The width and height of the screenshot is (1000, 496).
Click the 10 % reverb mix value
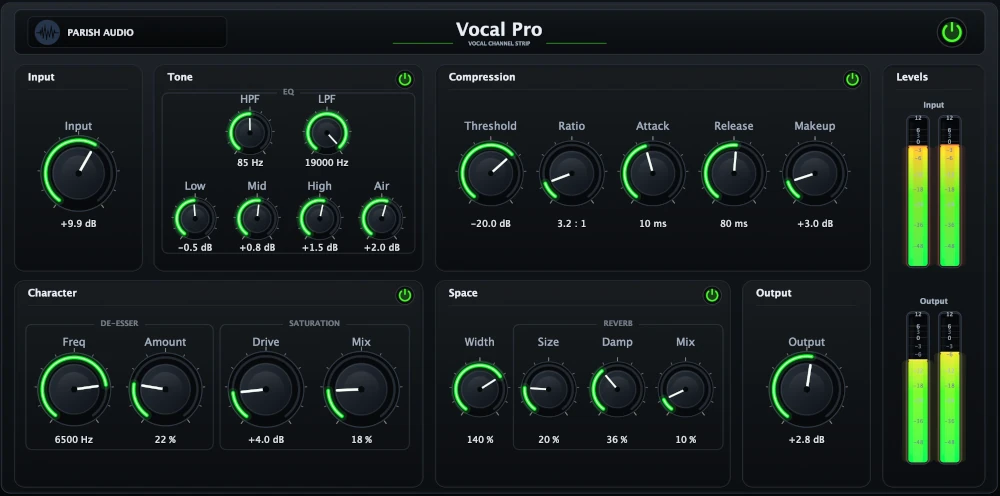click(686, 440)
